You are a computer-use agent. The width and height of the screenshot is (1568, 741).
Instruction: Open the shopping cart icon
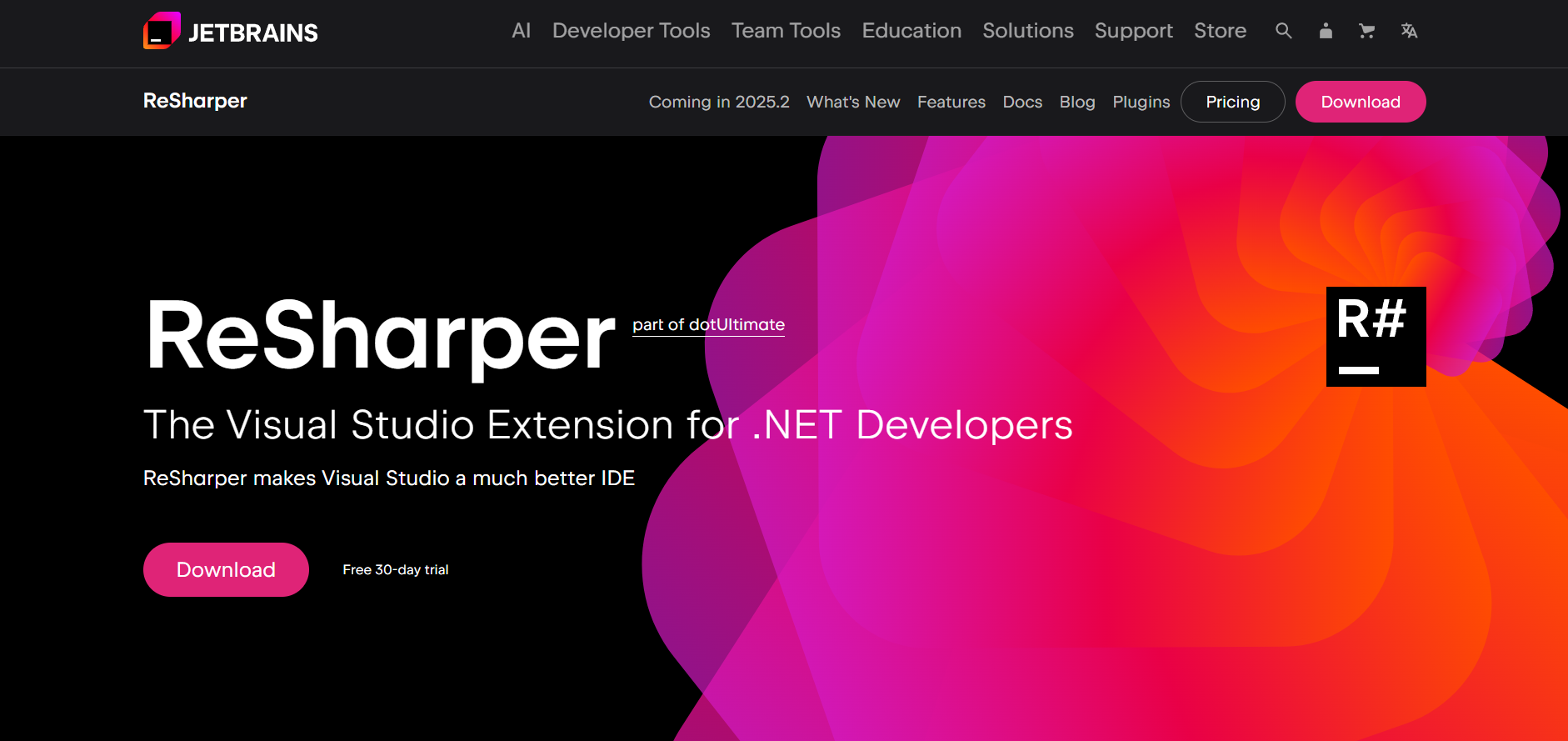tap(1367, 31)
